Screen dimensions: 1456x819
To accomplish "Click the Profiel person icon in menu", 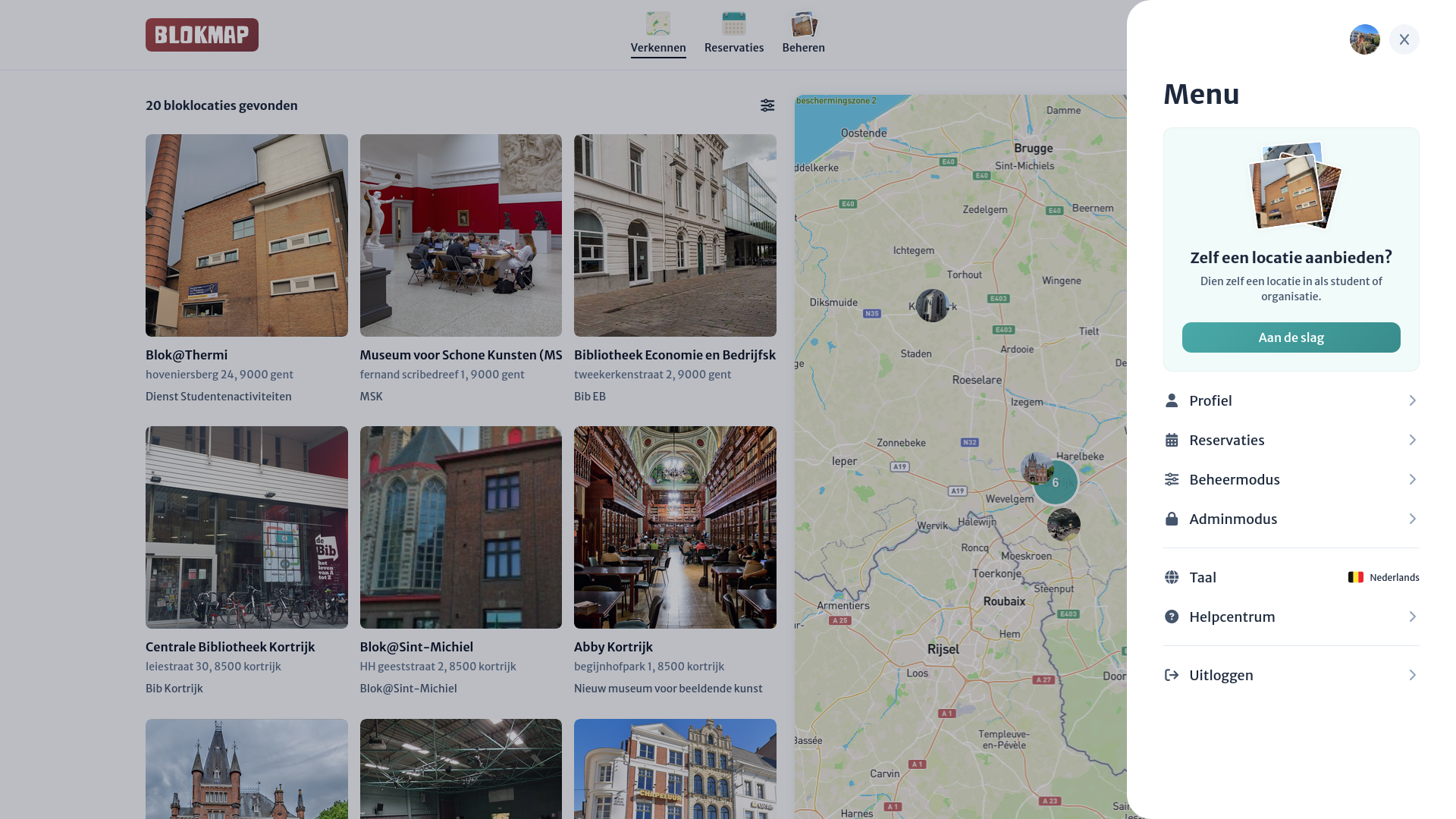I will point(1172,400).
